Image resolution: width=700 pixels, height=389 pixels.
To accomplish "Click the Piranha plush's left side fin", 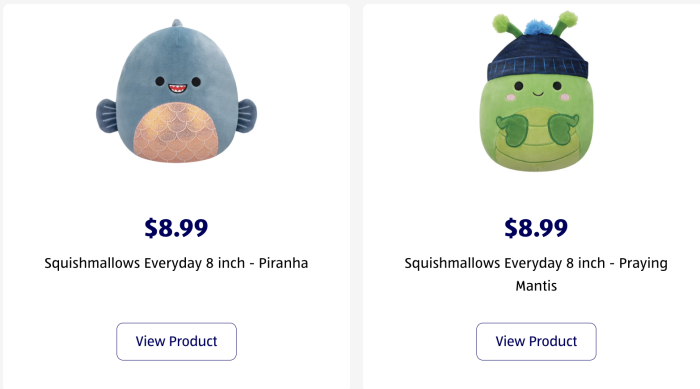I will tap(107, 116).
